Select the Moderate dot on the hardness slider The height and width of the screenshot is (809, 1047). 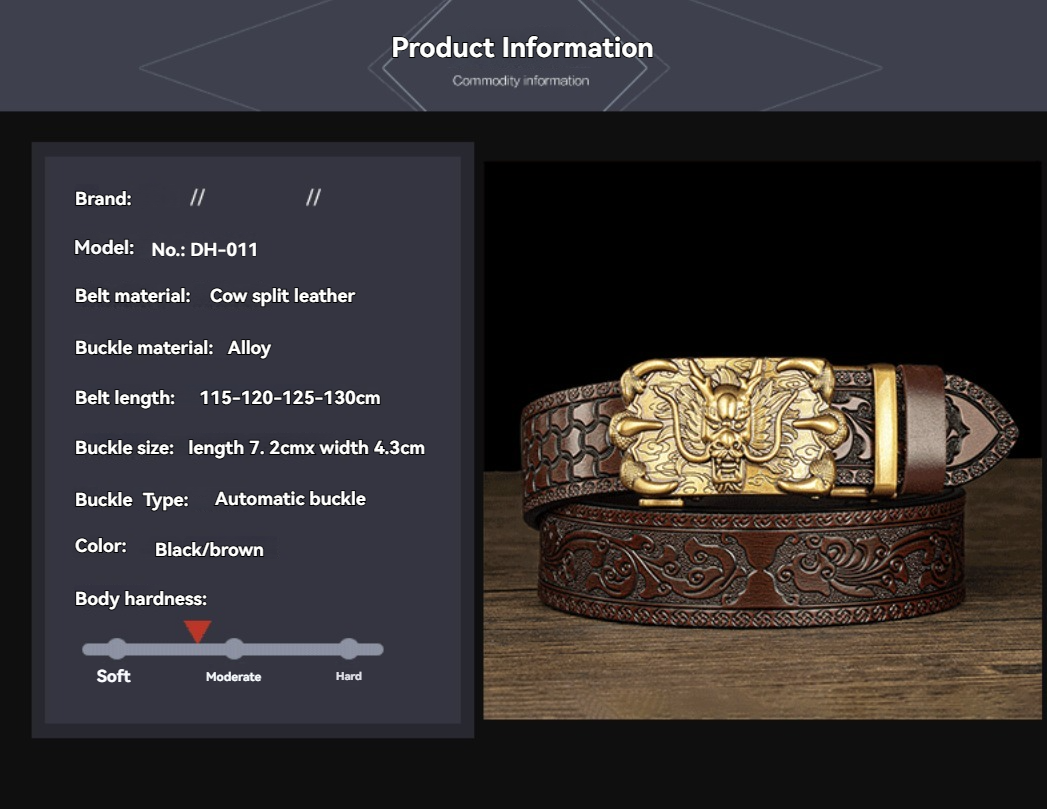point(234,649)
